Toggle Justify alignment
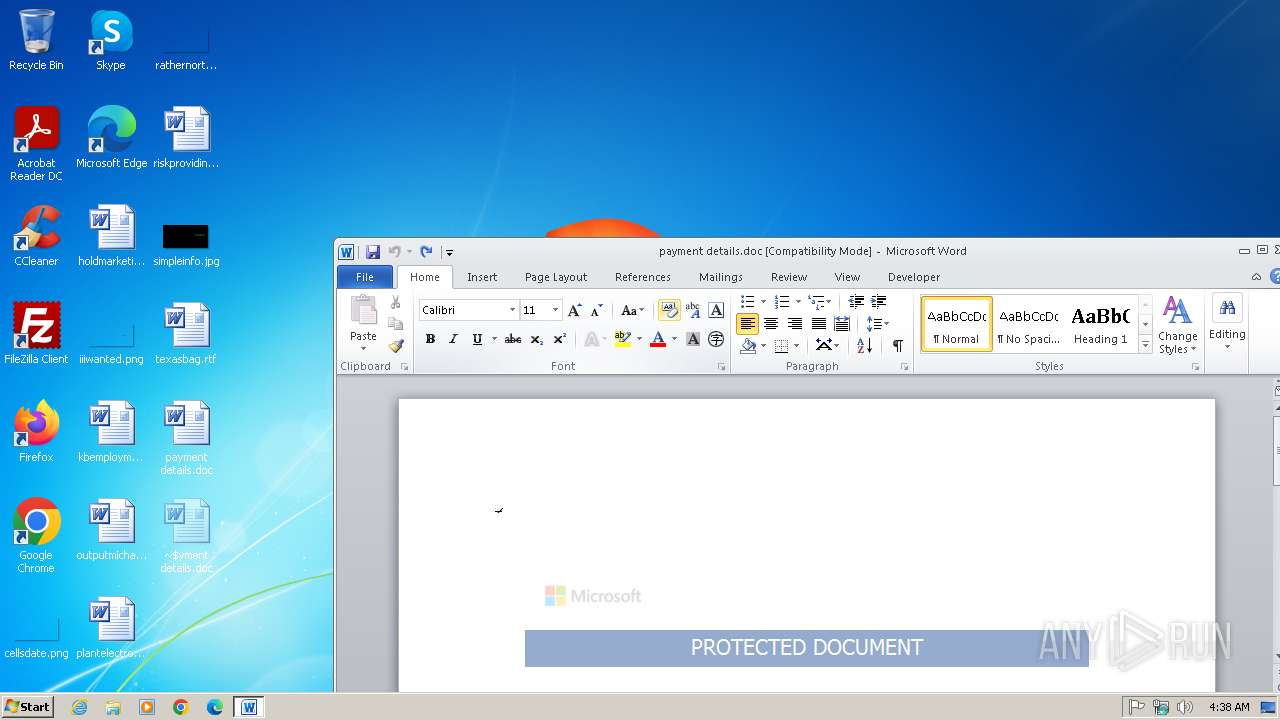Viewport: 1280px width, 720px height. 819,323
